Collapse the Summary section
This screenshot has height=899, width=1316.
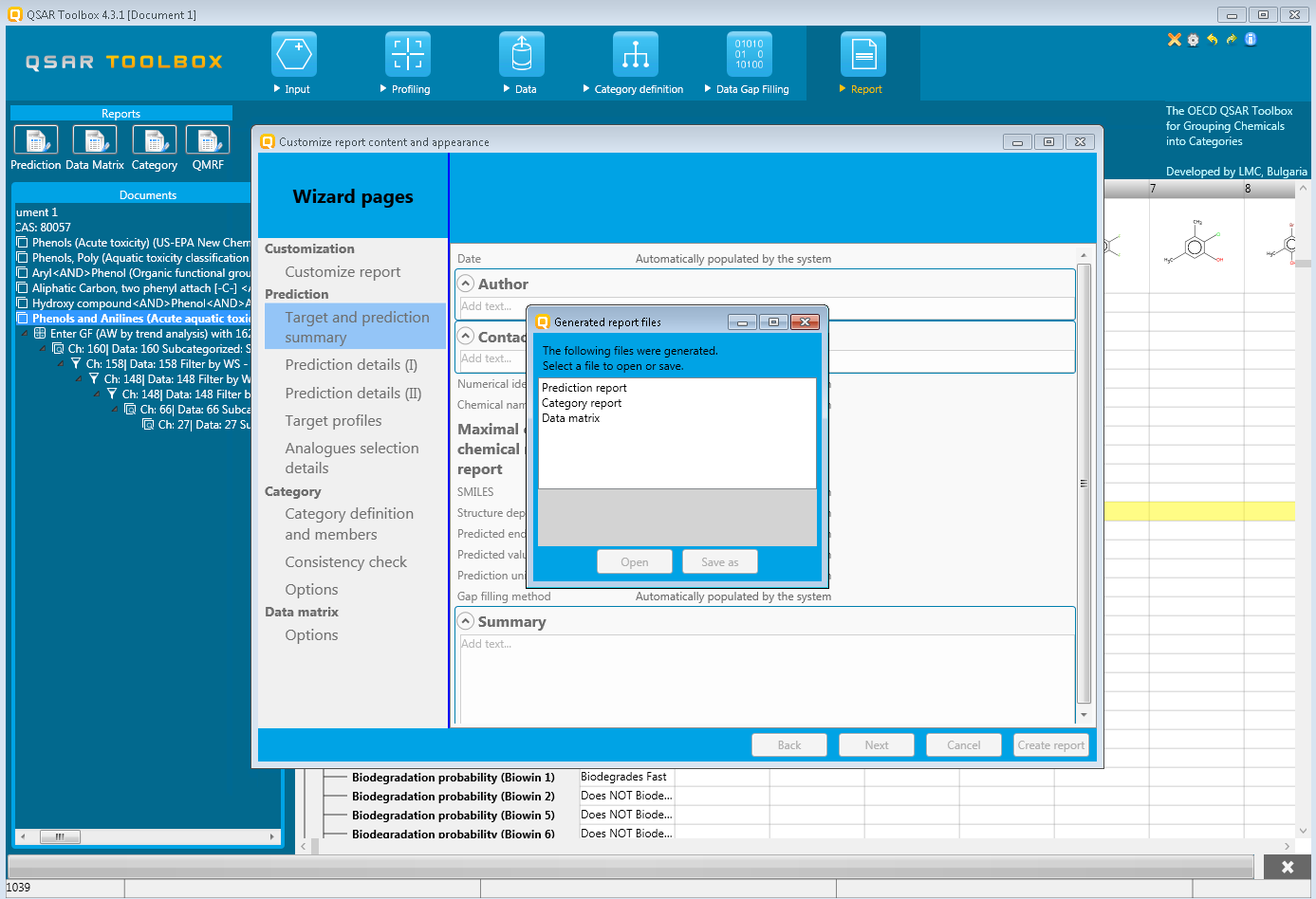click(x=466, y=621)
